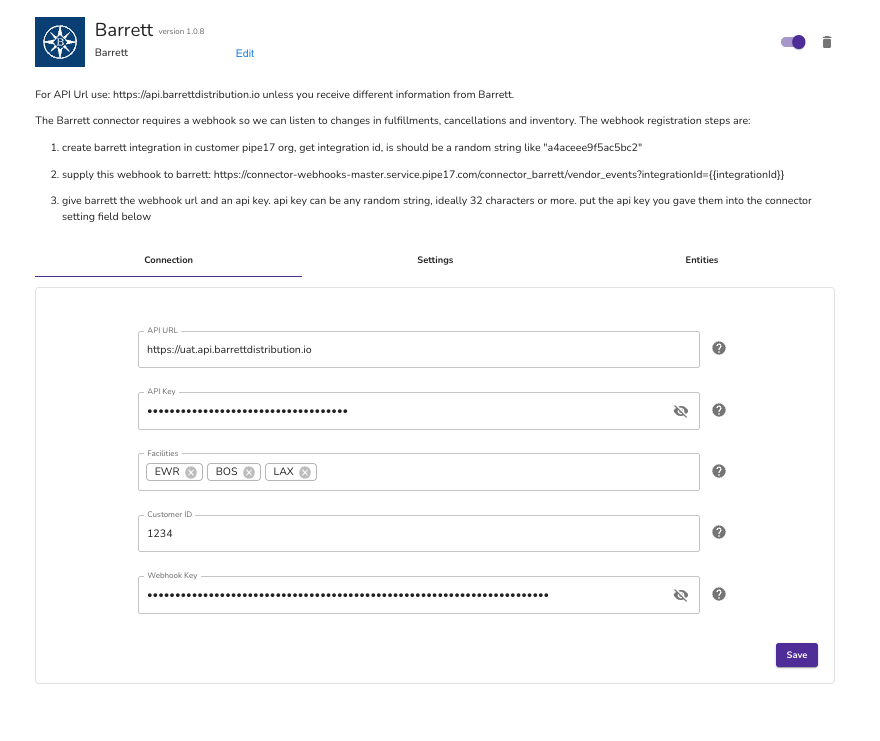This screenshot has height=741, width=880.
Task: Open the Entities tab
Action: point(702,260)
